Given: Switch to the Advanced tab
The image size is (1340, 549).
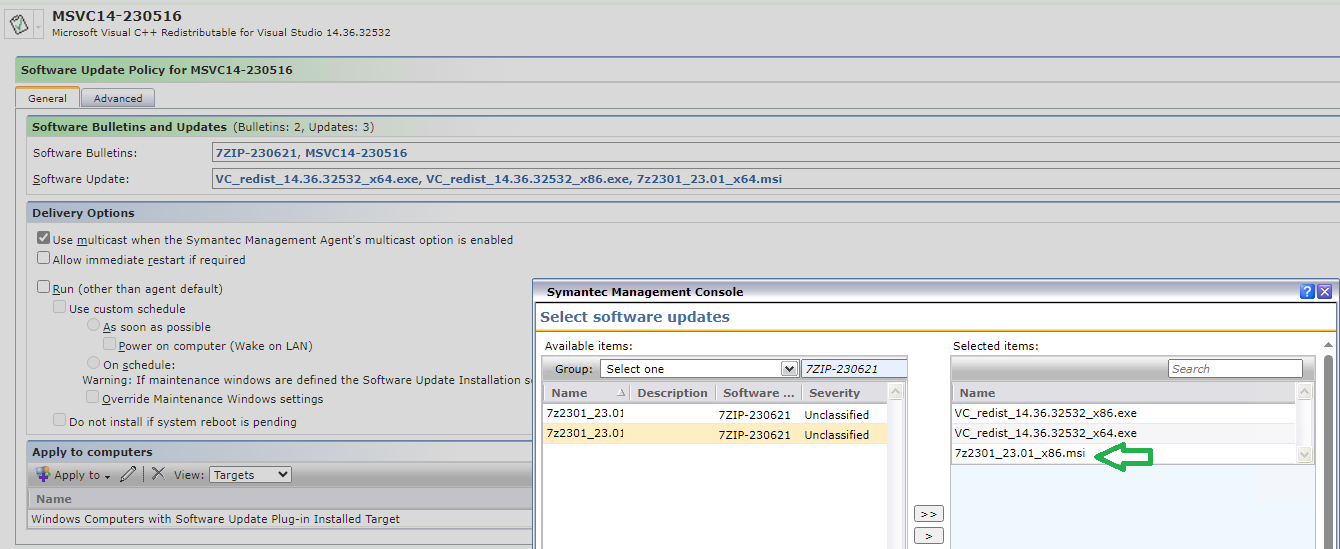Looking at the screenshot, I should click(x=118, y=98).
